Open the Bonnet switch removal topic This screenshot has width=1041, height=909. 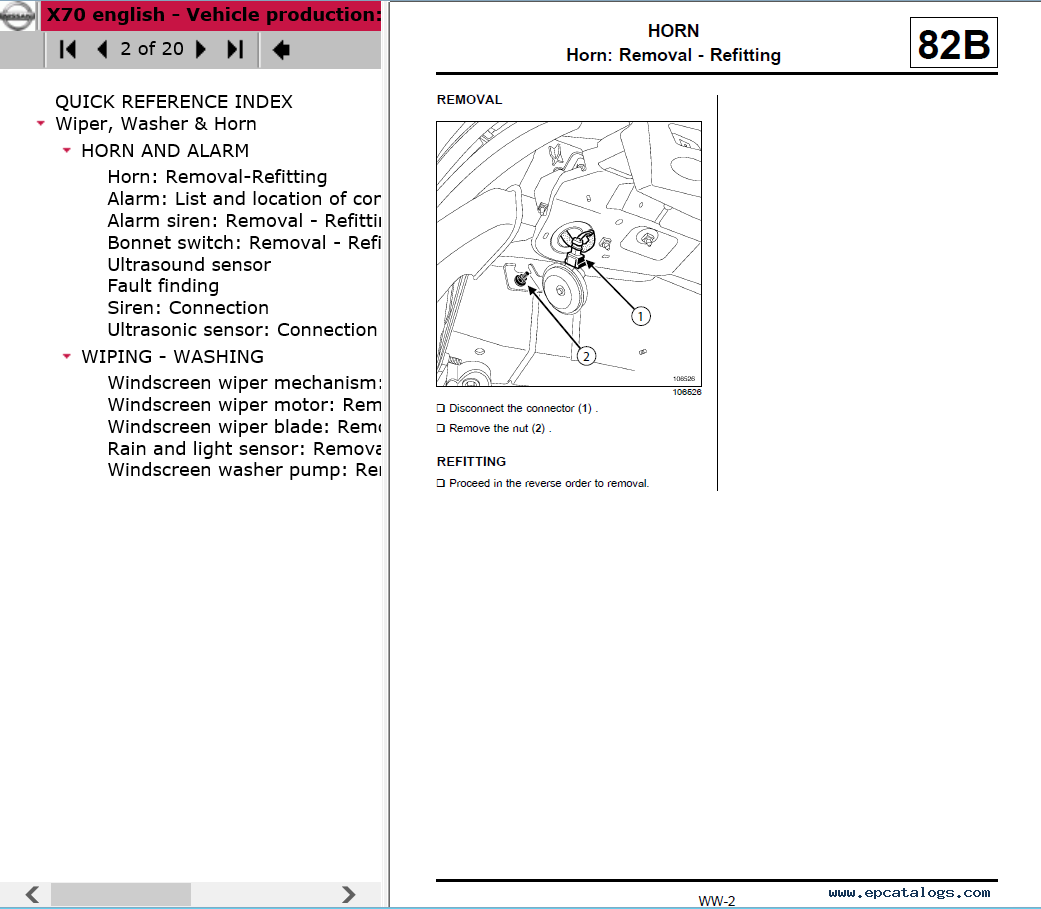tap(243, 243)
